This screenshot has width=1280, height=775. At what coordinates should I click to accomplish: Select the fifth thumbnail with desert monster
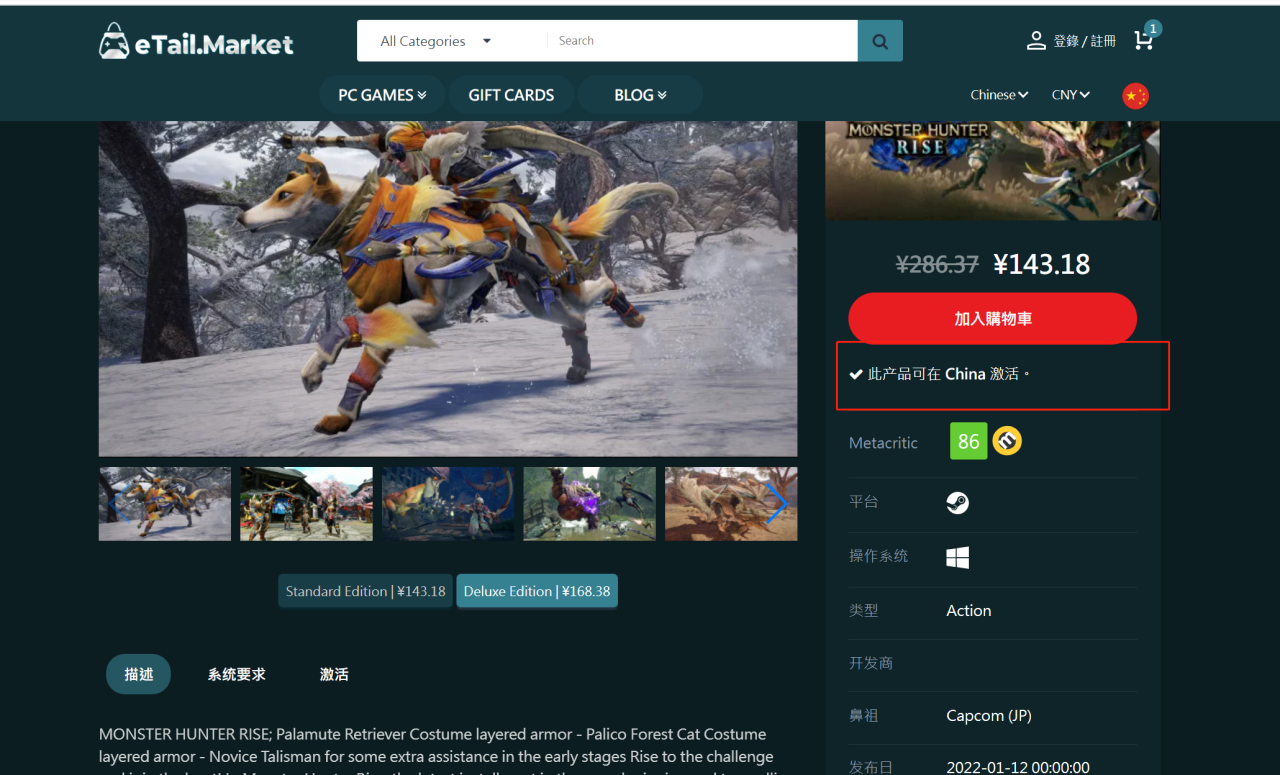pyautogui.click(x=731, y=504)
